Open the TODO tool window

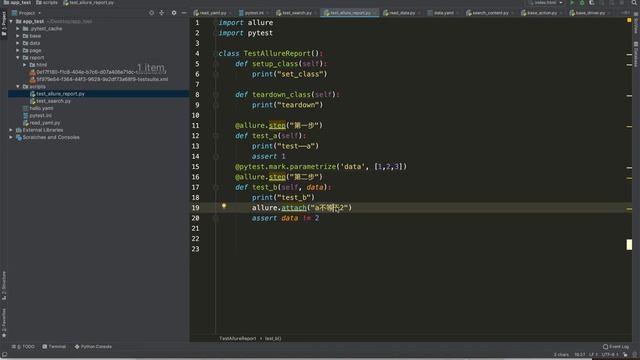23,347
